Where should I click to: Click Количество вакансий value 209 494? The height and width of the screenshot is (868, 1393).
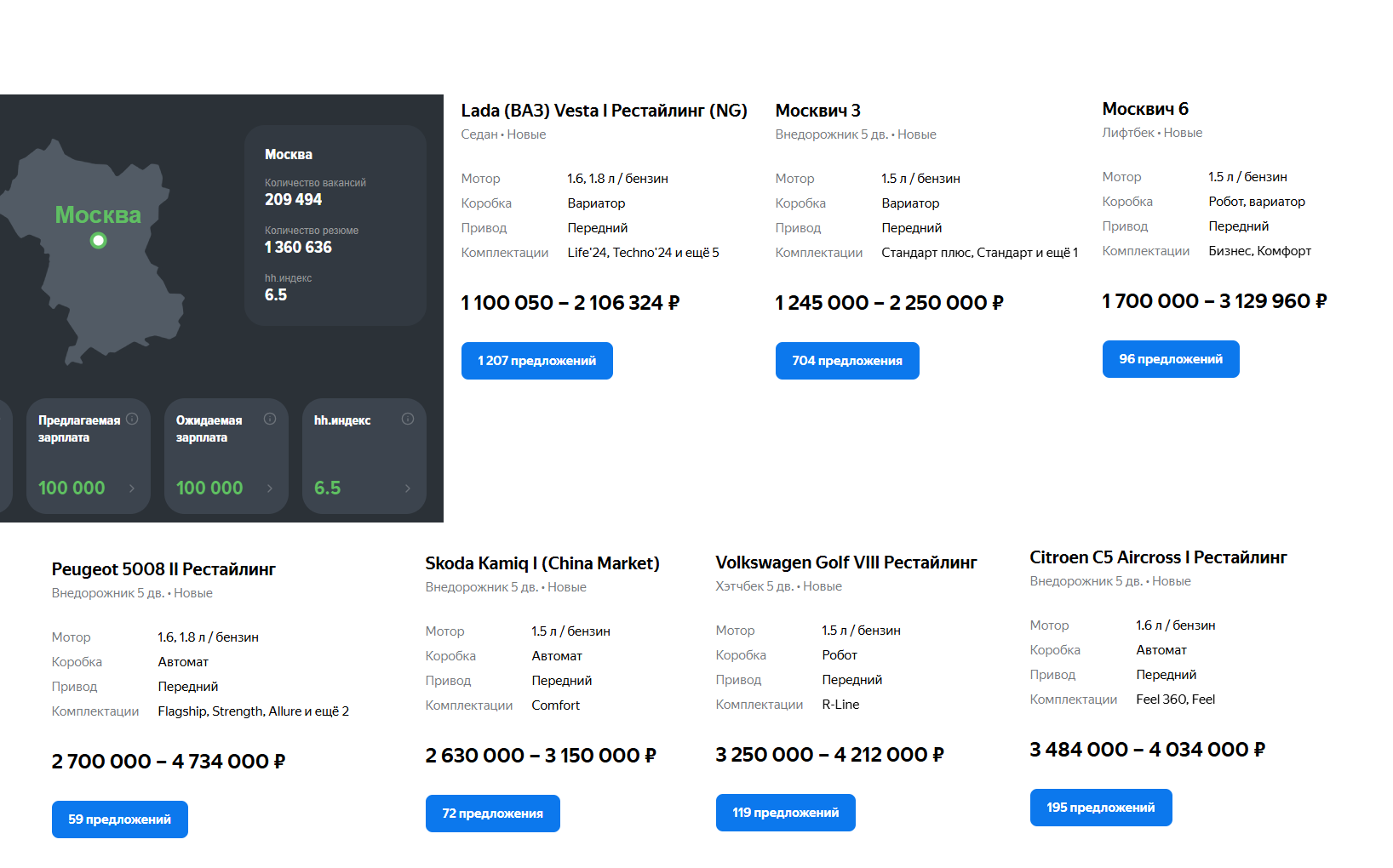click(x=294, y=199)
